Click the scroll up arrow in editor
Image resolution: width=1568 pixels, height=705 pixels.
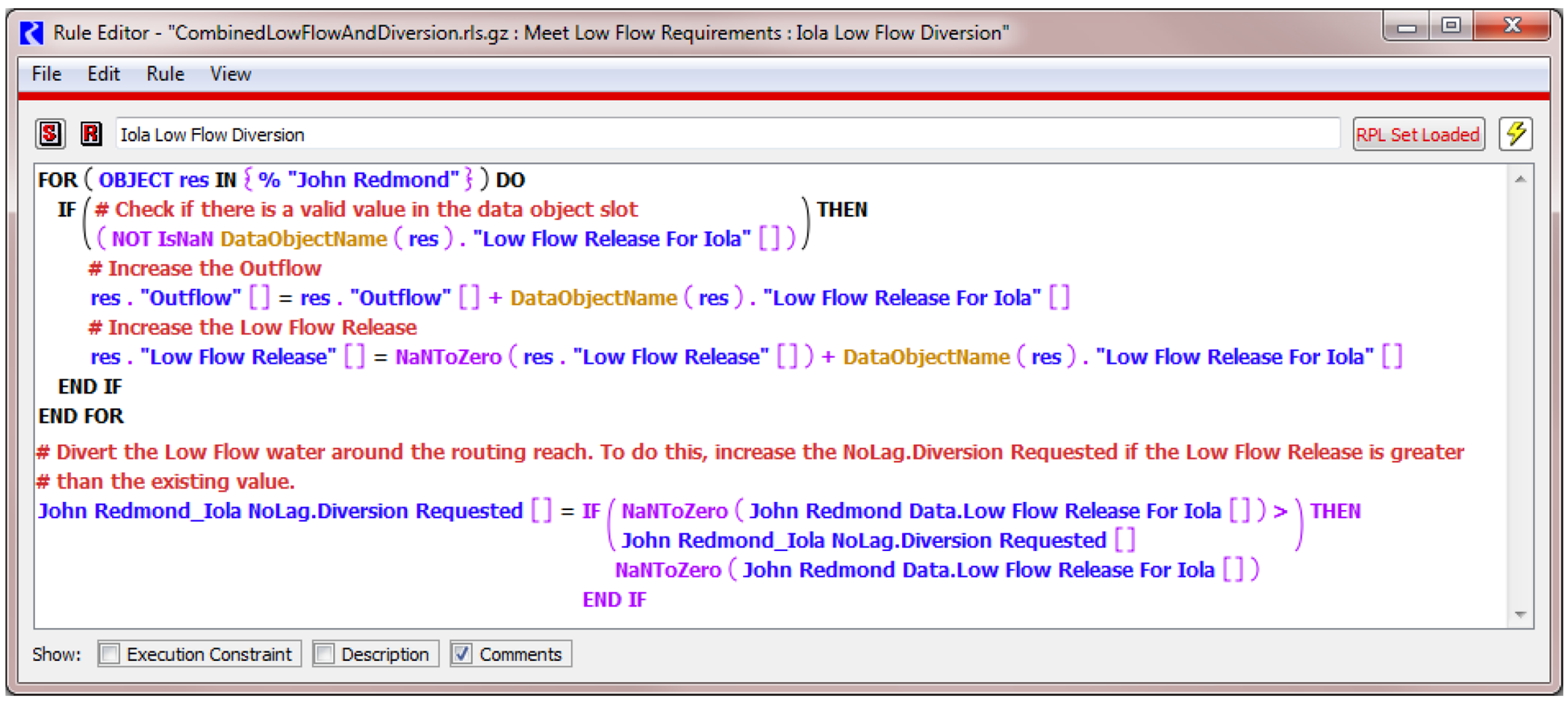(1520, 179)
